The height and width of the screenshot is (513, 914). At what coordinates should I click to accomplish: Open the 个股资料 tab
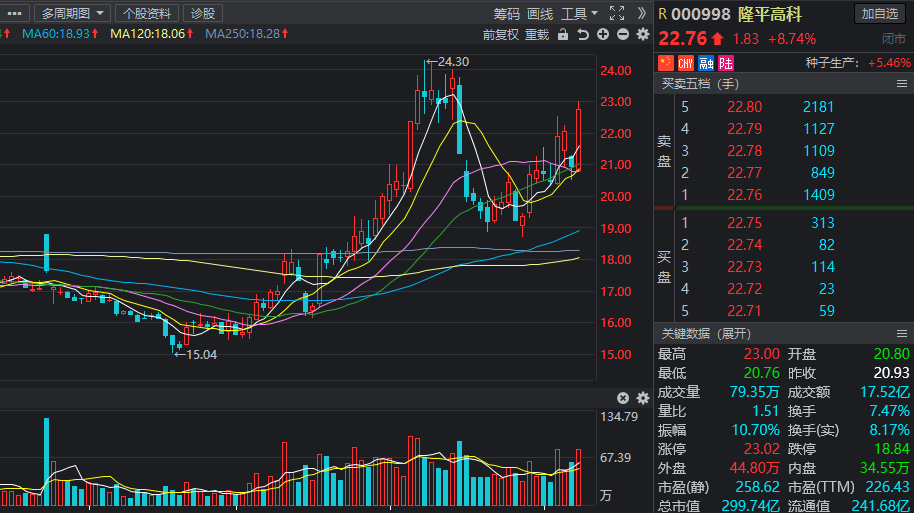[147, 13]
